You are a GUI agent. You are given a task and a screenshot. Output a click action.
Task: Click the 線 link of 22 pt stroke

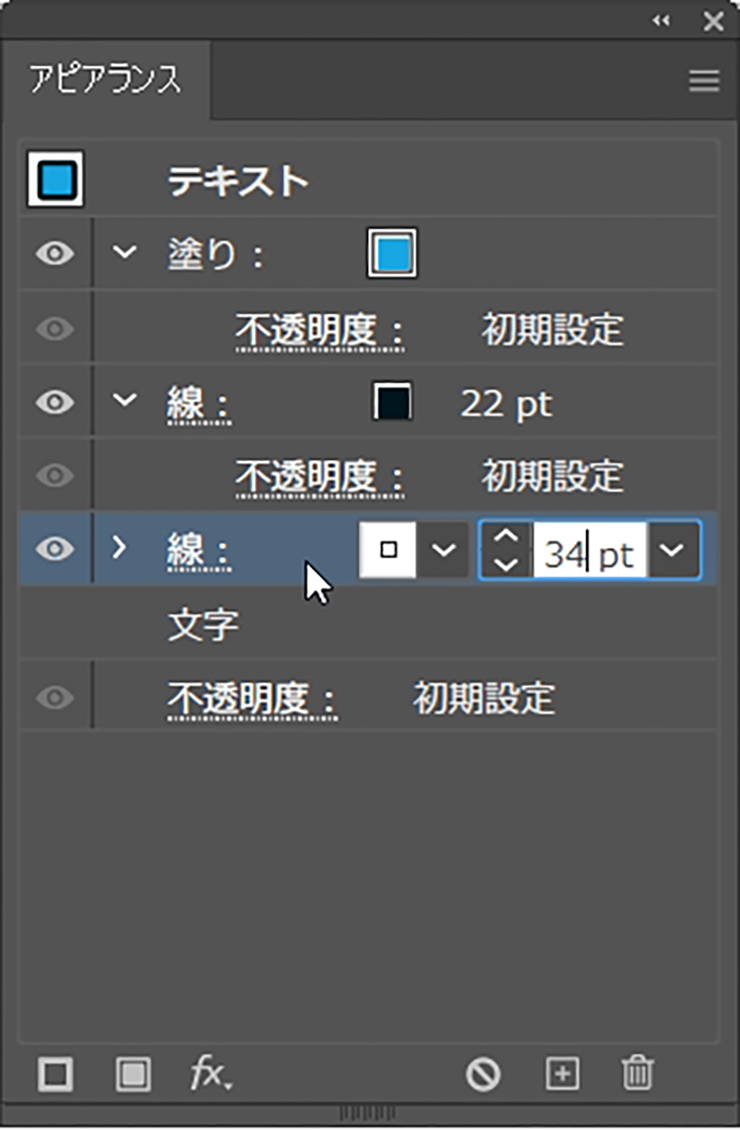pos(198,404)
